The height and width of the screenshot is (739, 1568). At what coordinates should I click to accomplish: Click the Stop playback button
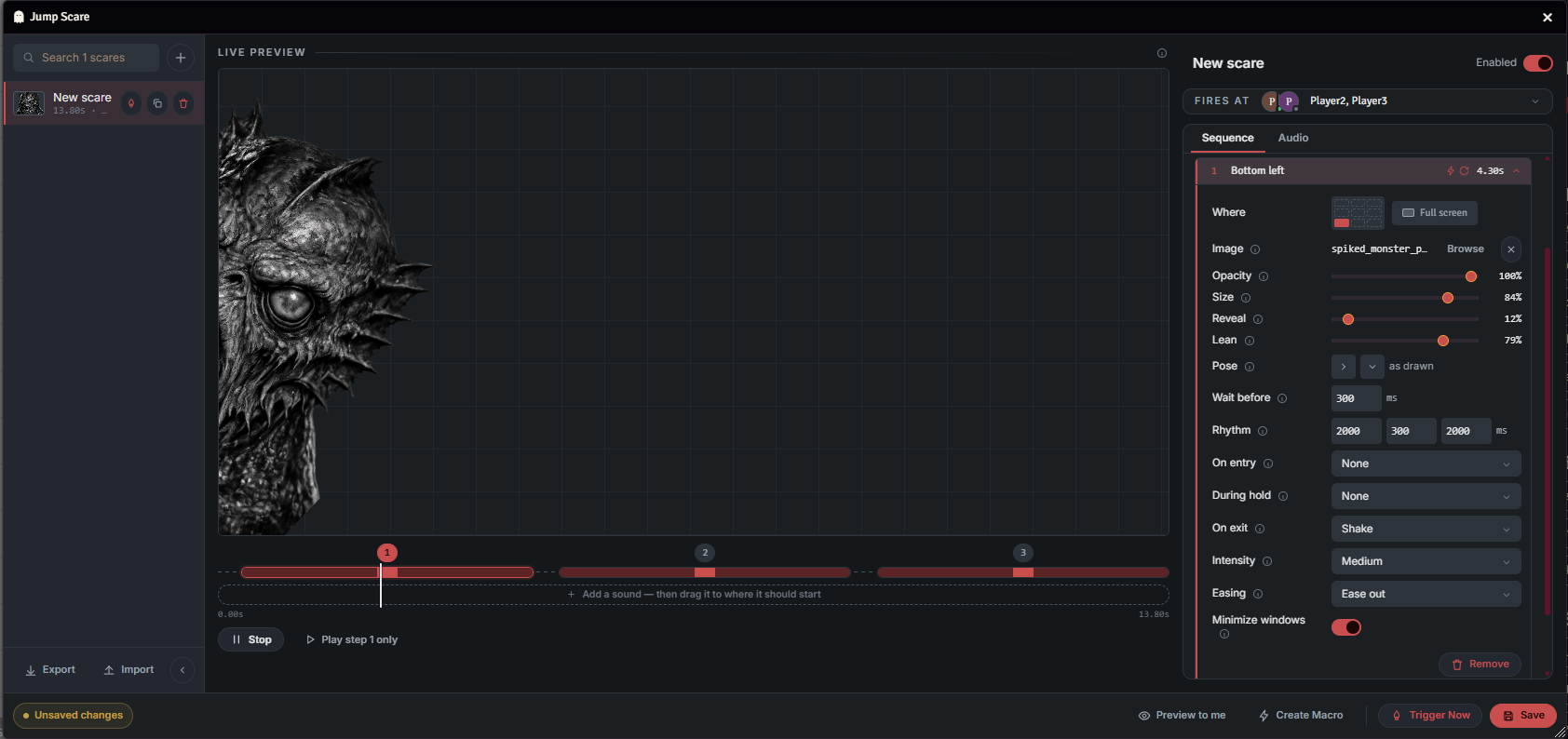pos(251,639)
